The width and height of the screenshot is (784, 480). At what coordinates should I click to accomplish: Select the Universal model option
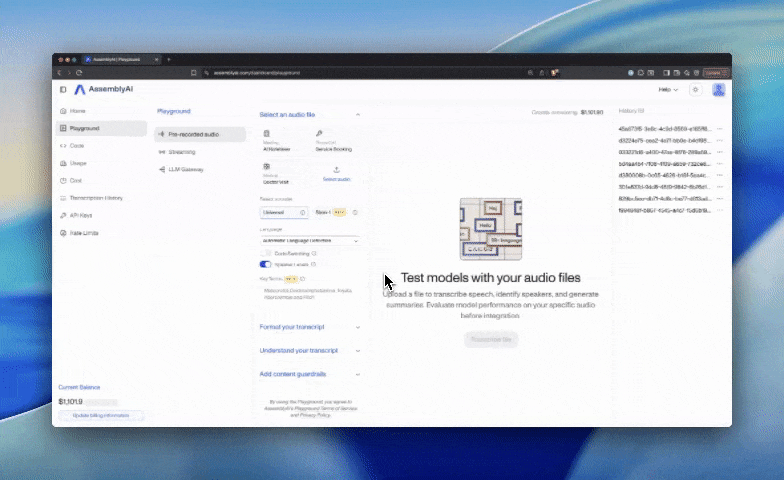(284, 212)
